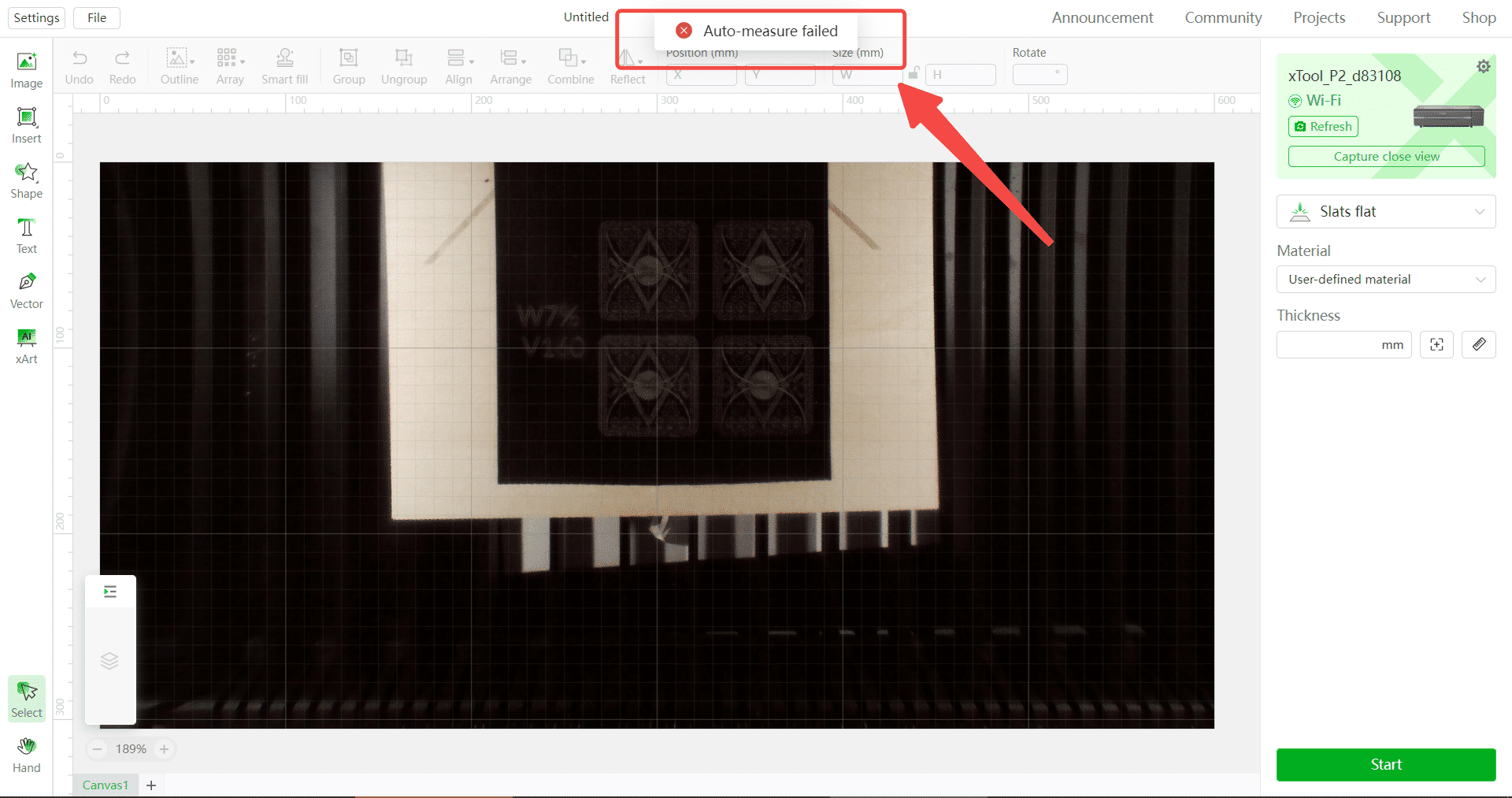The height and width of the screenshot is (798, 1512).
Task: Collapse the layer panel list icon
Action: (x=110, y=592)
